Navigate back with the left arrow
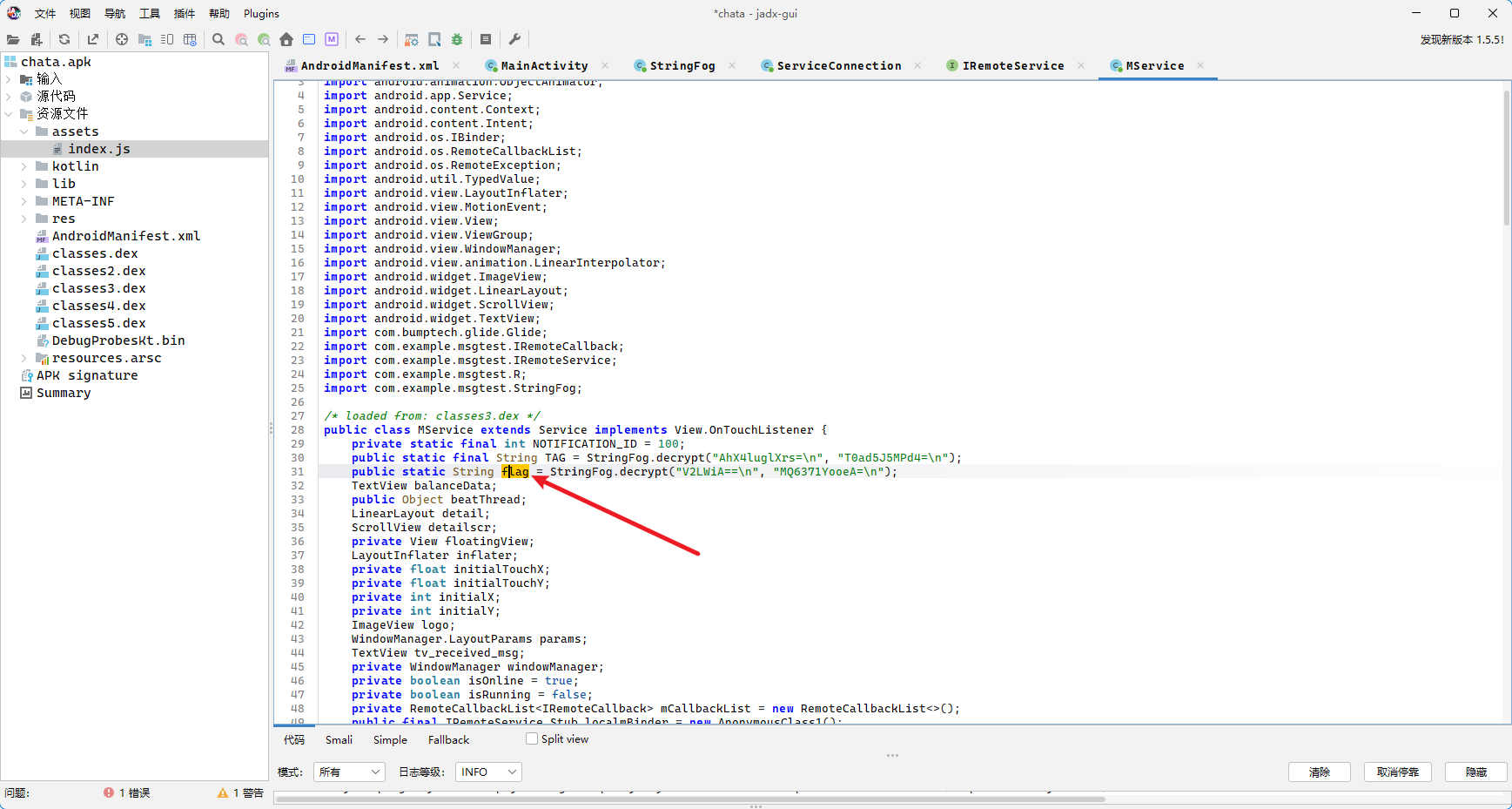This screenshot has height=809, width=1512. tap(360, 39)
